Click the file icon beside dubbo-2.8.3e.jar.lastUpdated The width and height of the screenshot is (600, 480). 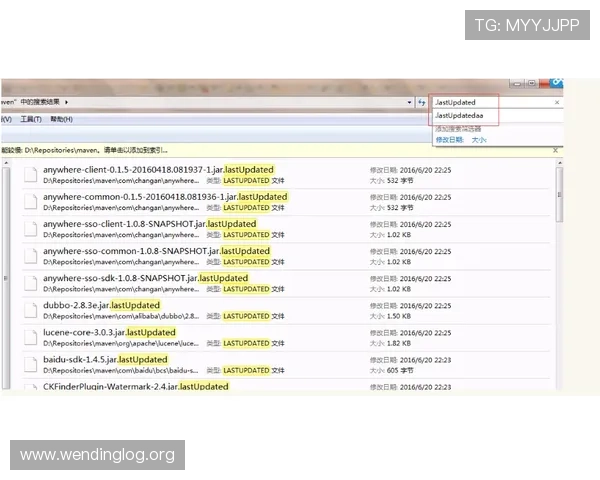(31, 310)
